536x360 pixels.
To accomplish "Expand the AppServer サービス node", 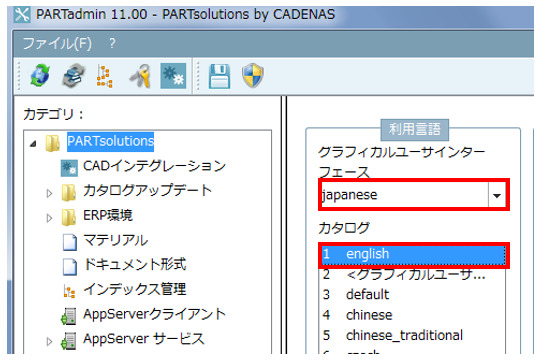I will pos(49,341).
